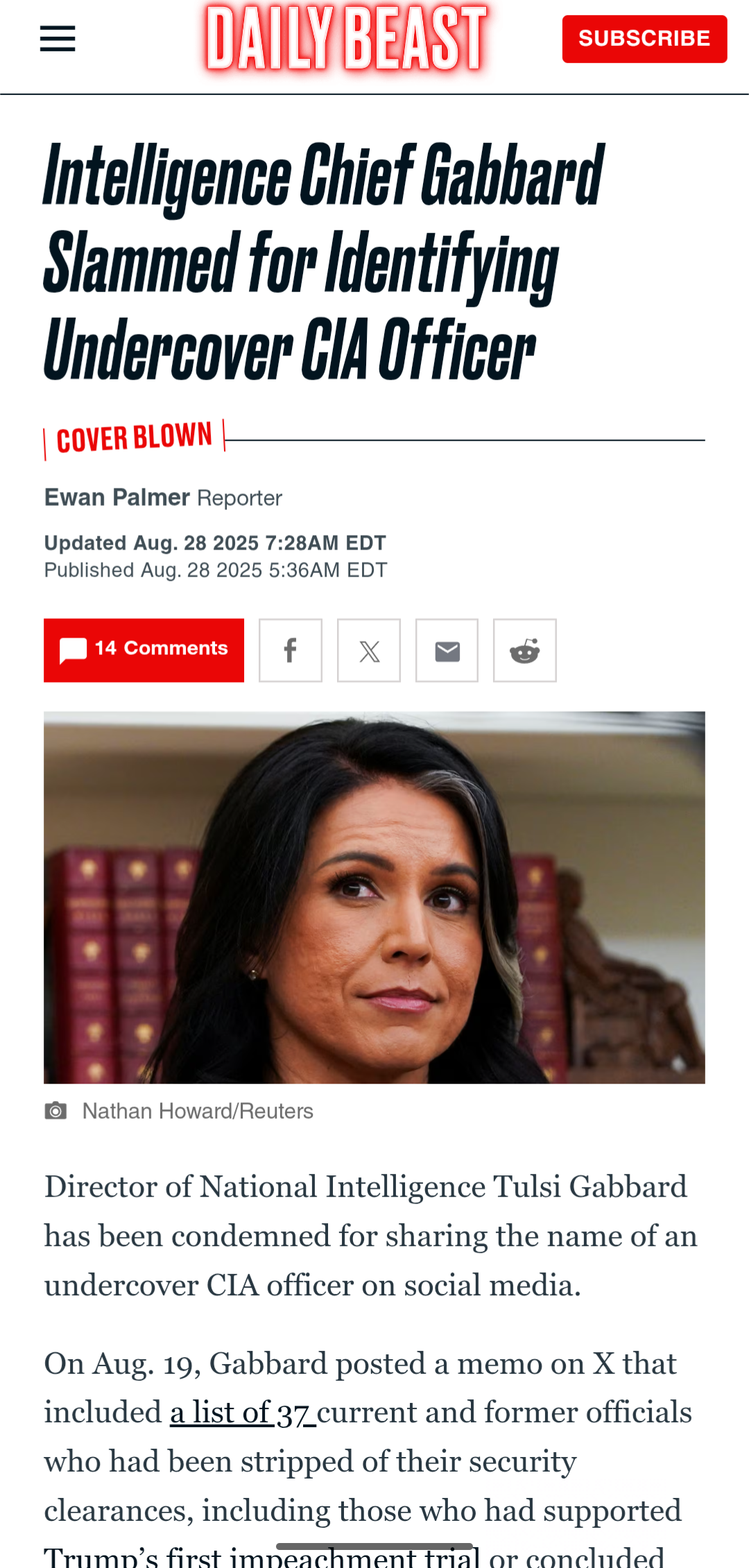Click the Subscribe button
Screen dimensions: 749x1568
tap(644, 39)
